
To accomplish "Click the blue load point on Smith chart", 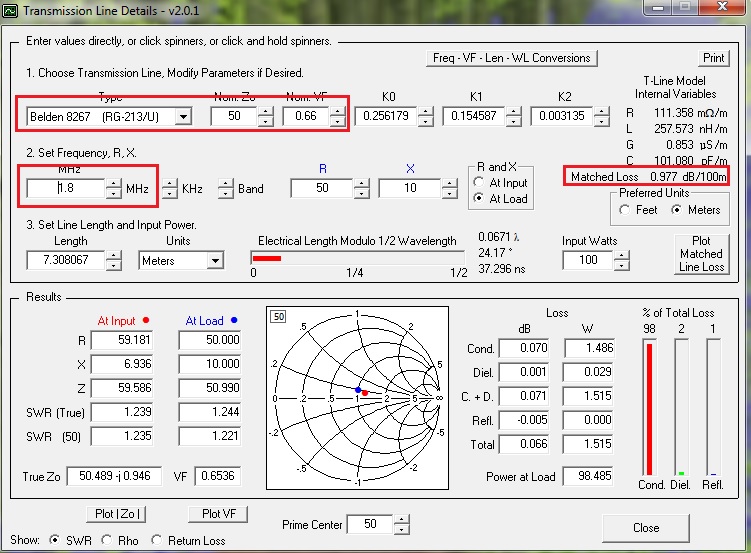I will [x=358, y=390].
